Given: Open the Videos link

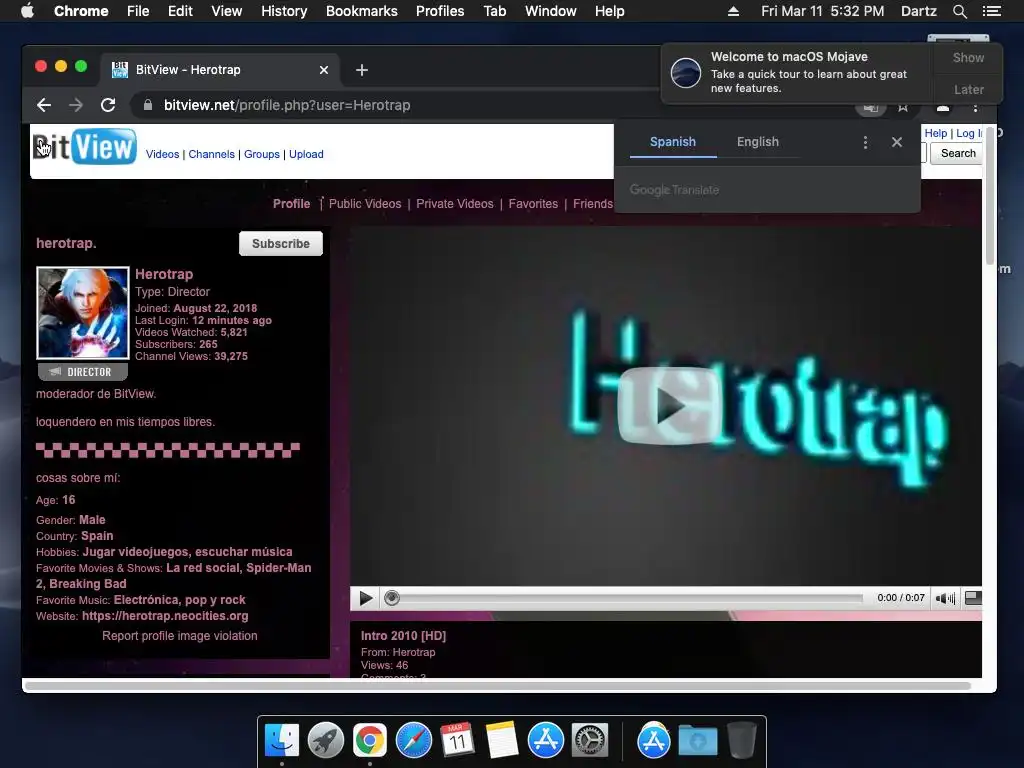Looking at the screenshot, I should click(x=162, y=154).
